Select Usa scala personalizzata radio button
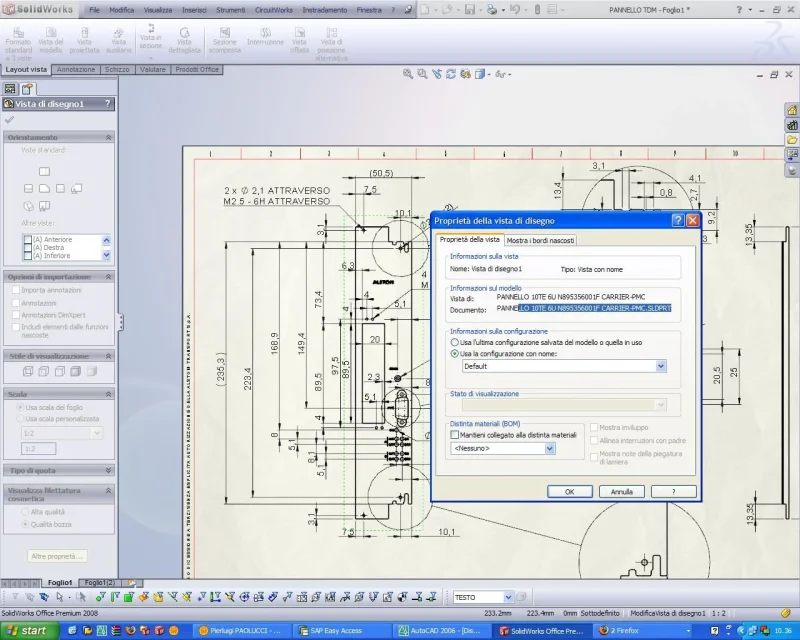The height and width of the screenshot is (640, 800). pos(20,419)
